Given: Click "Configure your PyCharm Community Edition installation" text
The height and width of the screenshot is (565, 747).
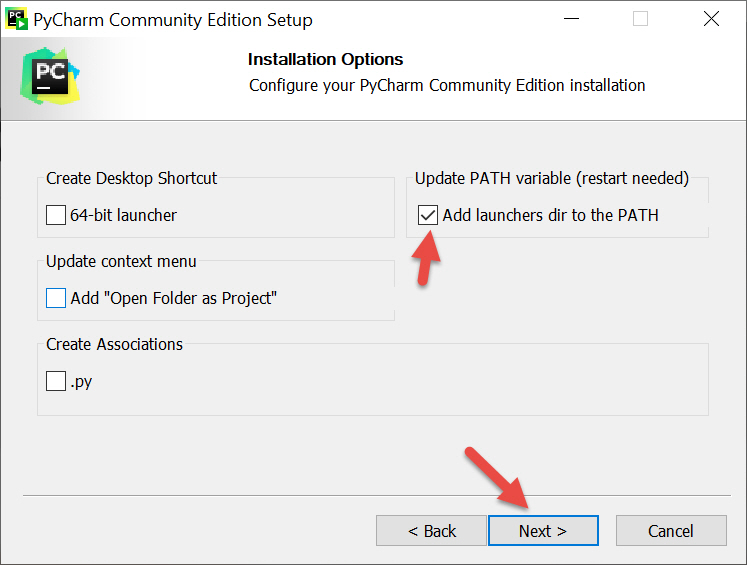Looking at the screenshot, I should (x=447, y=86).
